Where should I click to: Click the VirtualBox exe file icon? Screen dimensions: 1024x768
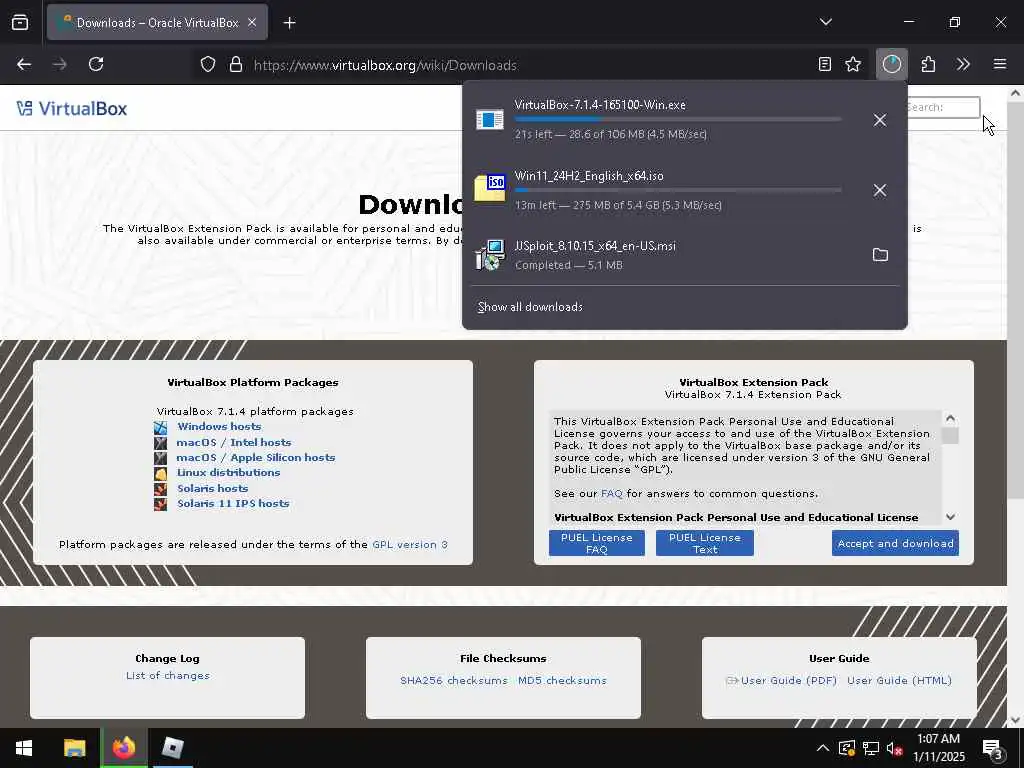tap(490, 120)
